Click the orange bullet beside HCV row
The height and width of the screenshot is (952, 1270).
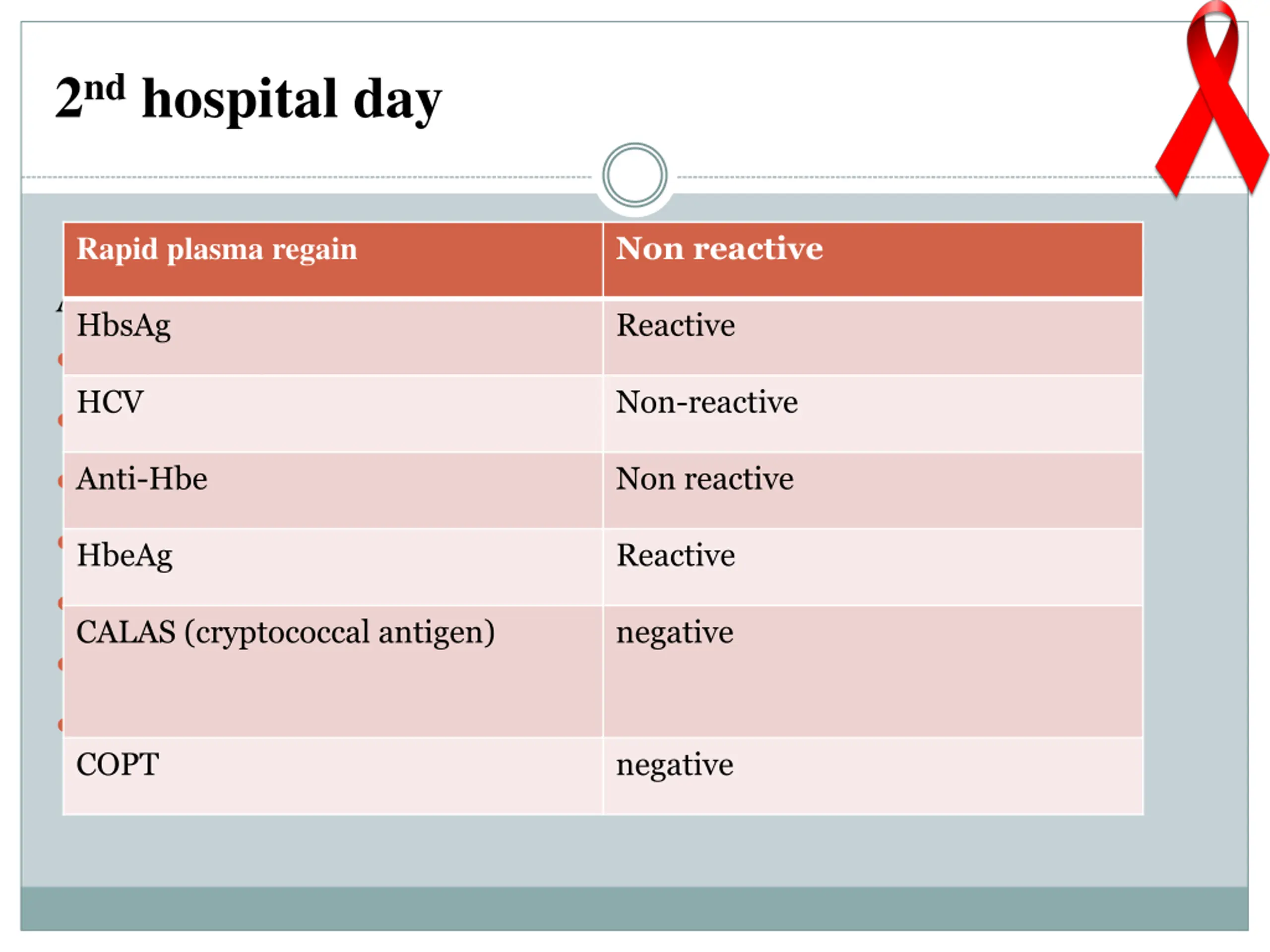coord(61,420)
